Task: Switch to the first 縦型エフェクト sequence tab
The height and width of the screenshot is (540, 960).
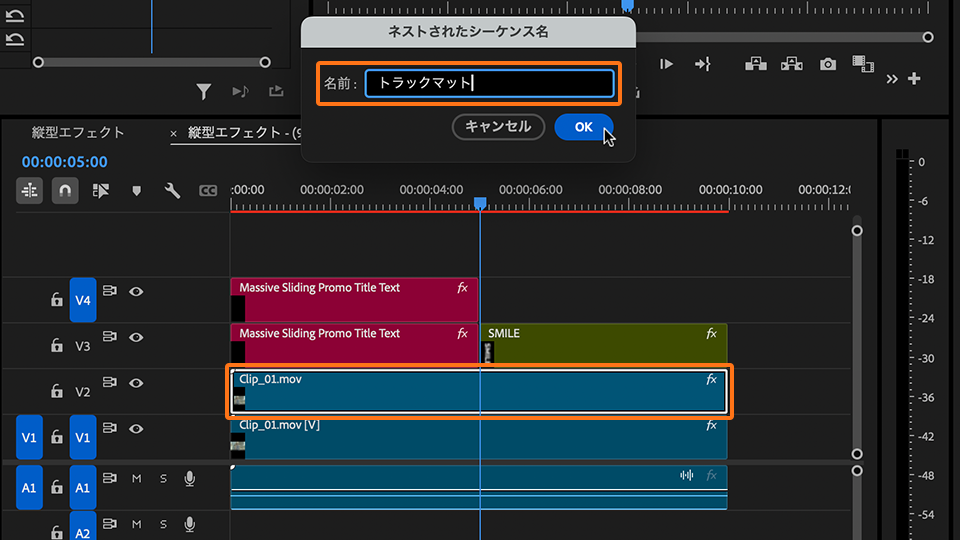Action: click(78, 132)
